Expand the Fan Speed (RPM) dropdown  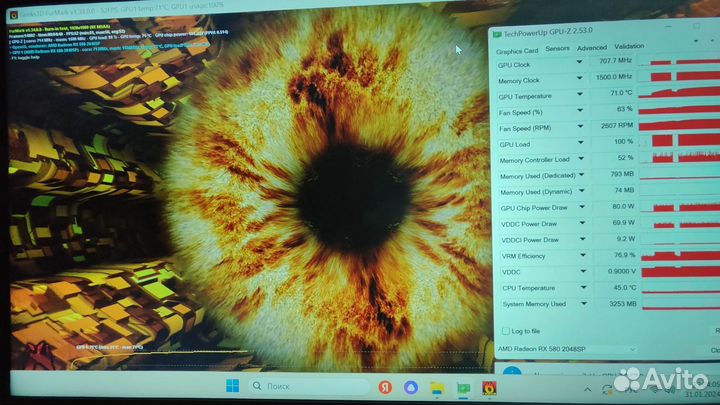tap(579, 128)
